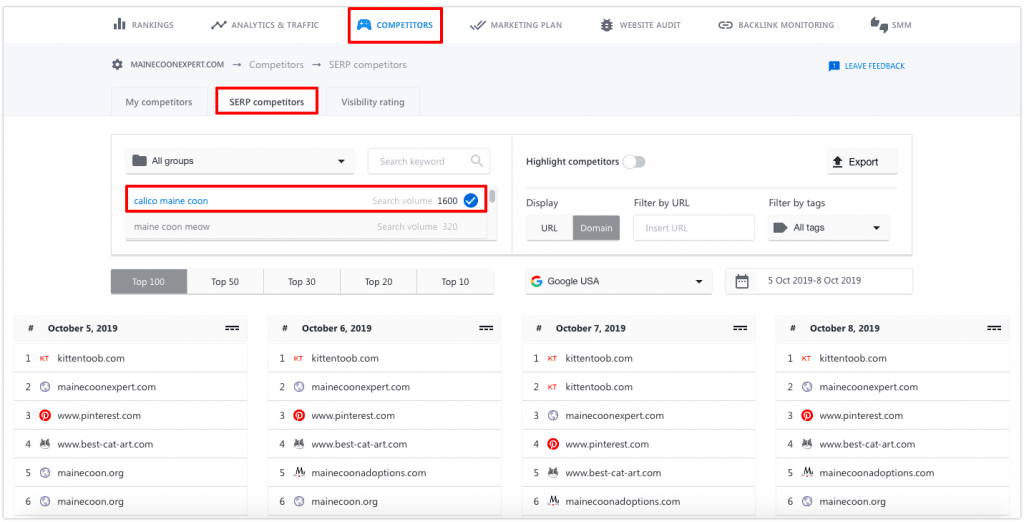
Task: Switch to My competitors tab
Action: (x=159, y=102)
